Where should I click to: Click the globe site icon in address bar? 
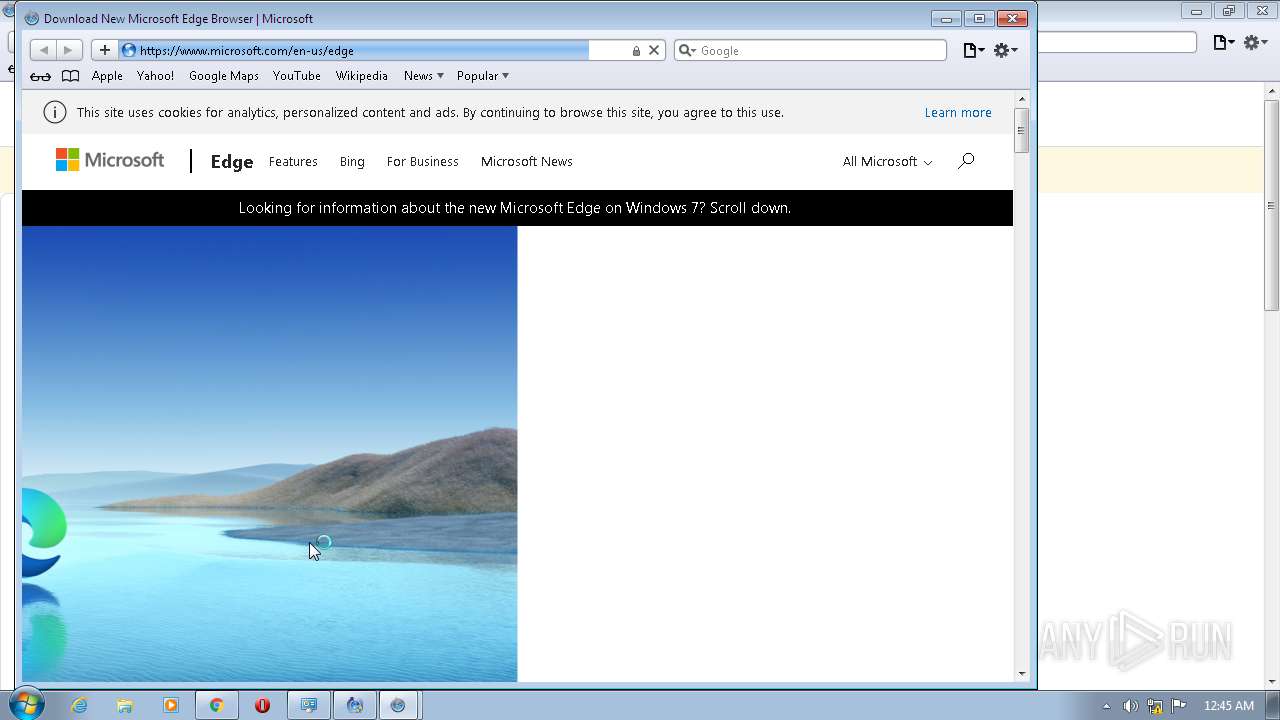click(x=128, y=50)
